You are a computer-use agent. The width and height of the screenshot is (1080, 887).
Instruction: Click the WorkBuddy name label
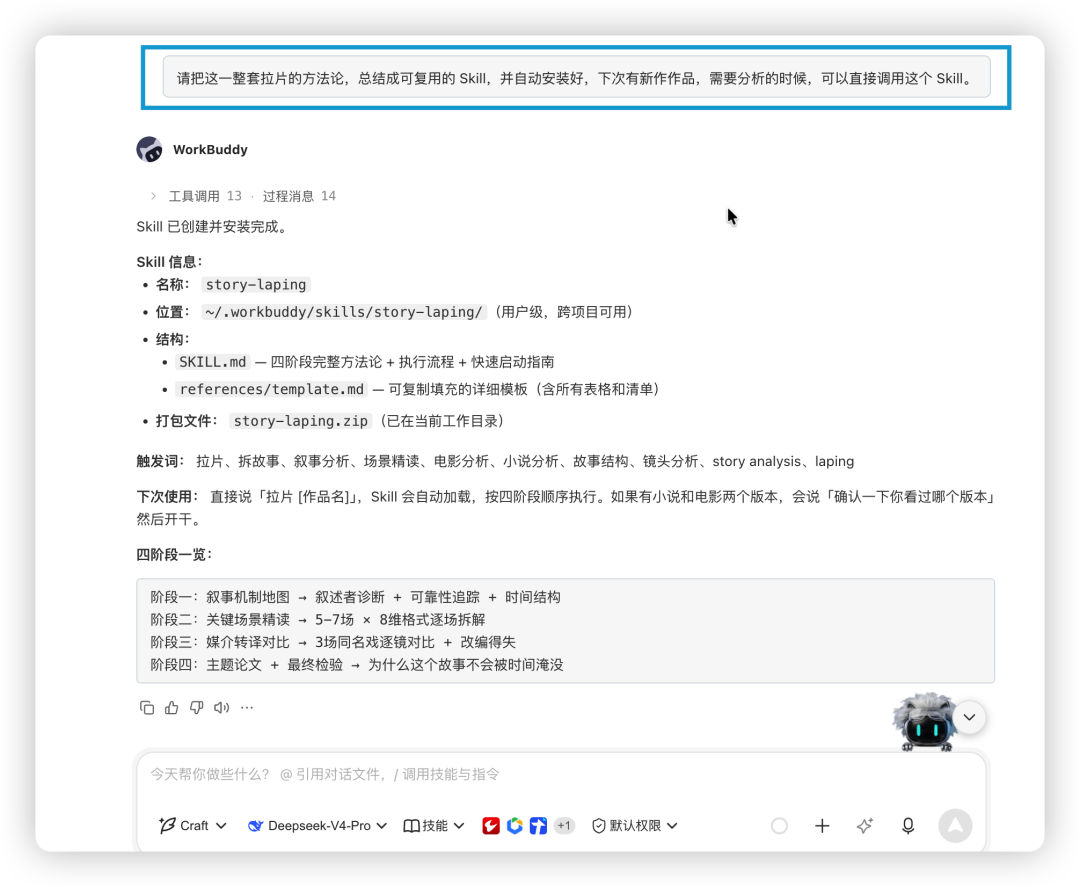[x=210, y=149]
